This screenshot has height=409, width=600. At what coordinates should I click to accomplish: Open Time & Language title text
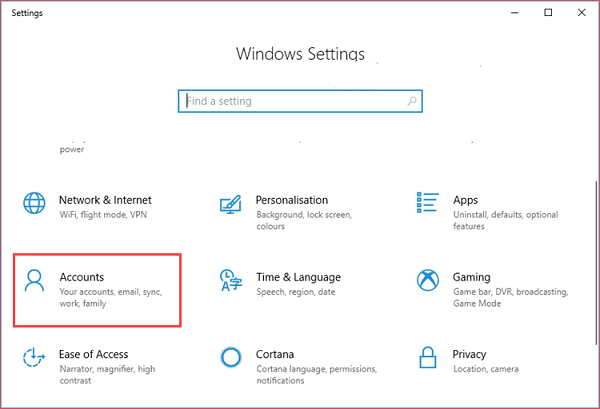(298, 277)
